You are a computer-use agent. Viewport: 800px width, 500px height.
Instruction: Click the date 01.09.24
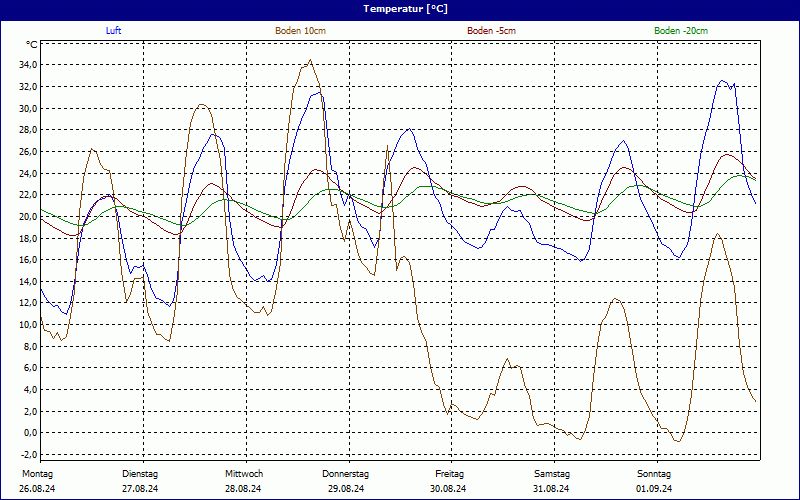[654, 489]
